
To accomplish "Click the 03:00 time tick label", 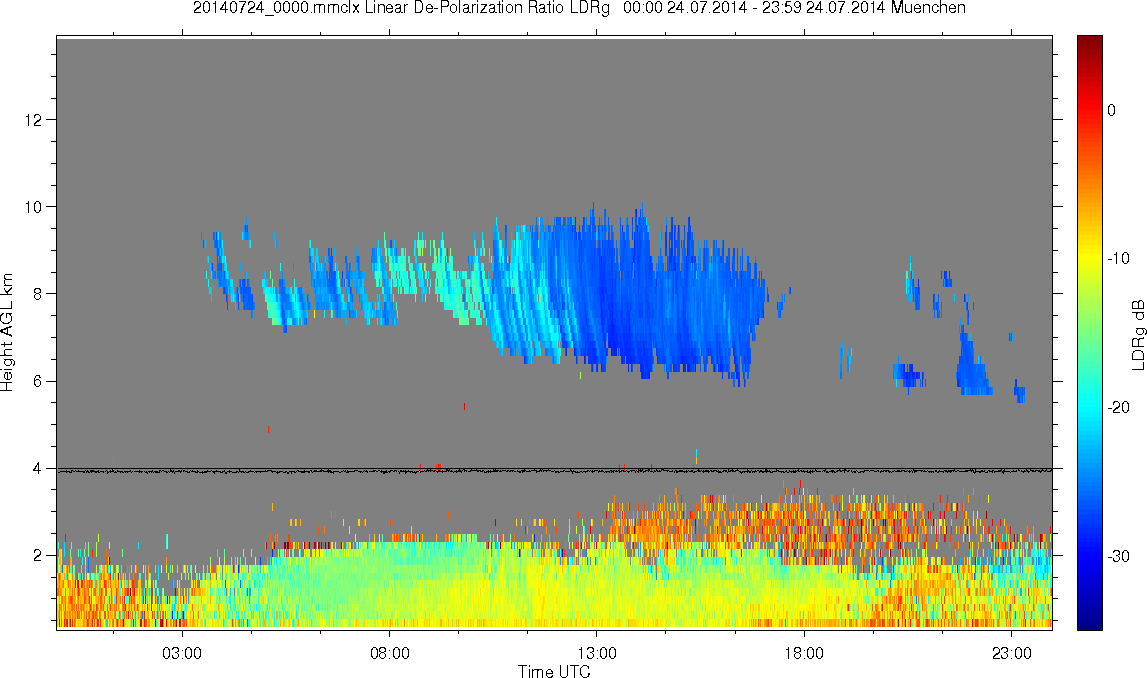I will [181, 653].
